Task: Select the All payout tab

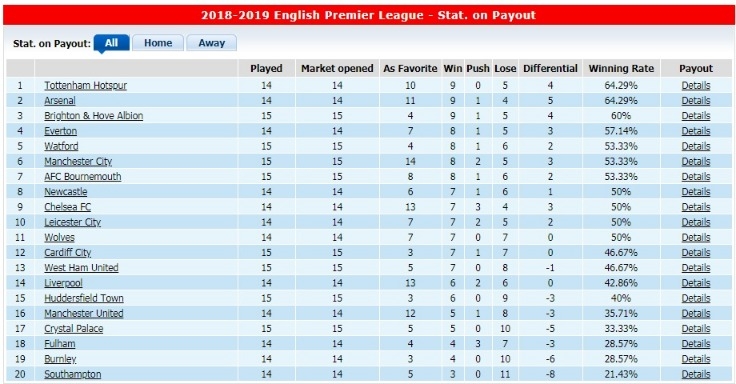Action: [x=111, y=43]
